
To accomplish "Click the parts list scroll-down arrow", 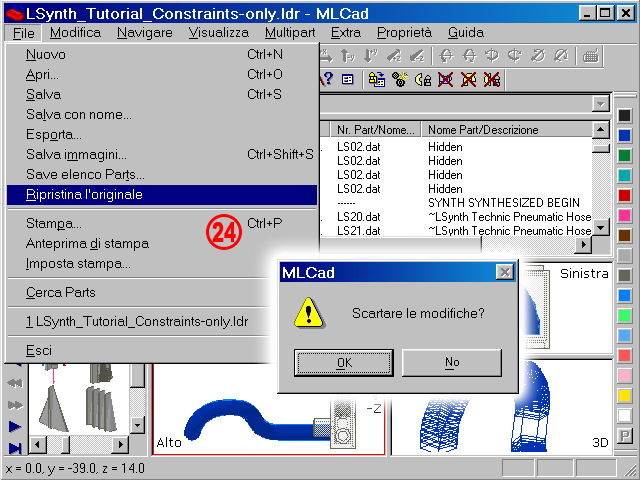I will 600,227.
